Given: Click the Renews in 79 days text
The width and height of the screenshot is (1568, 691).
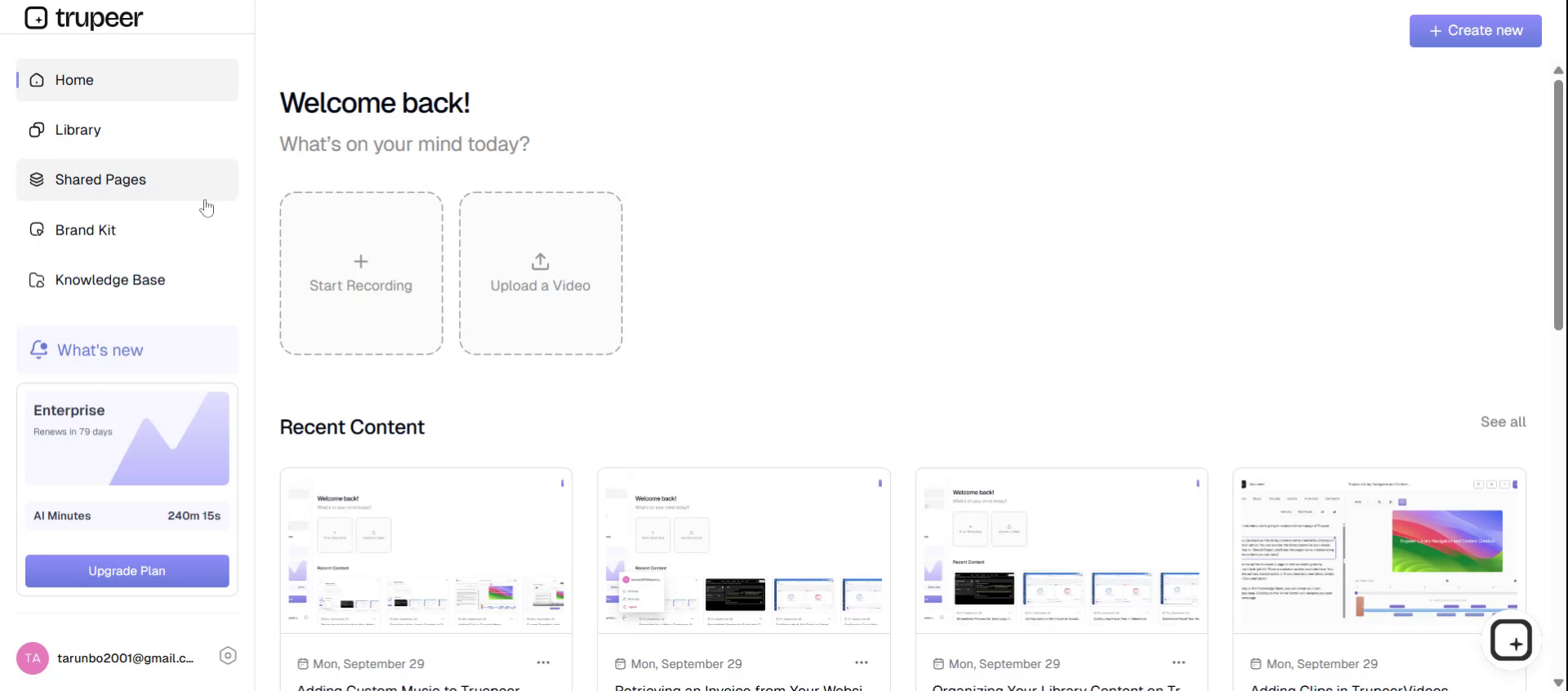Looking at the screenshot, I should coord(73,432).
